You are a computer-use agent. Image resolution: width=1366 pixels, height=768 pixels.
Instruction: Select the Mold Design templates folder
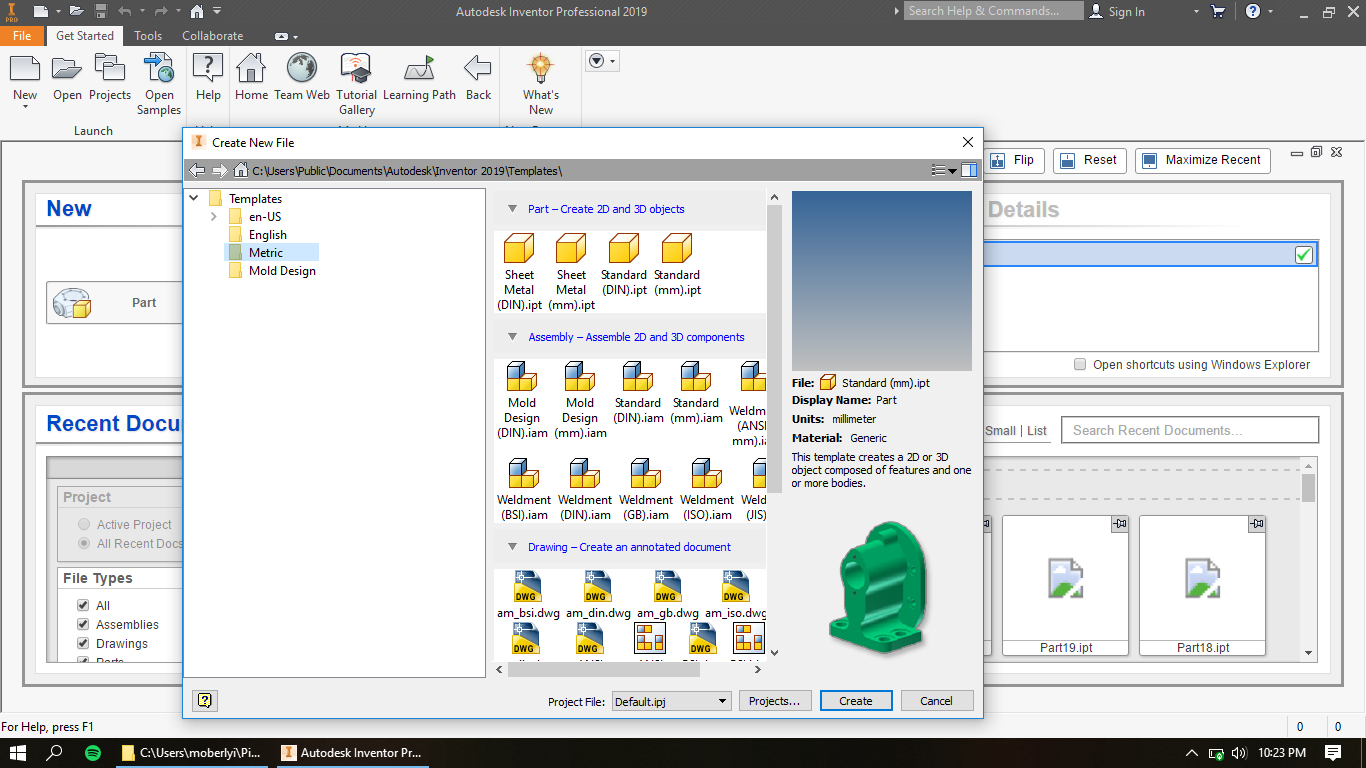coord(282,271)
